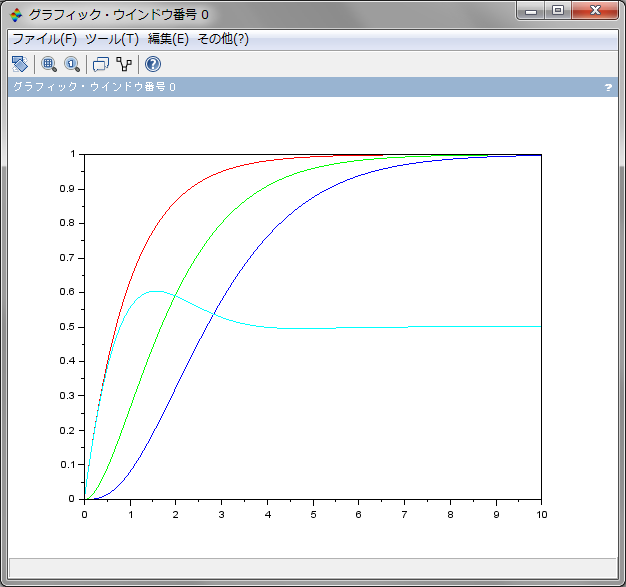
Task: Select the rotate tool in toolbar
Action: tap(19, 64)
